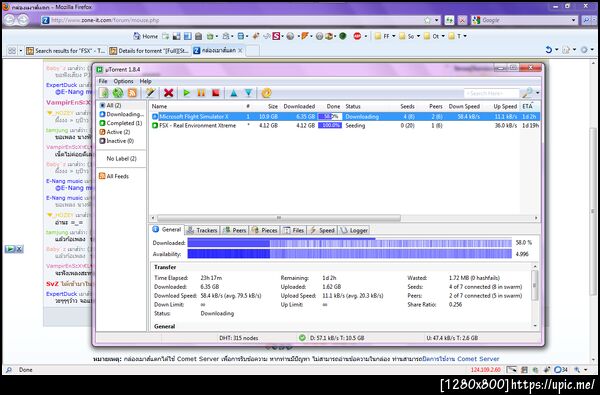The width and height of the screenshot is (600, 395).
Task: Open All Feeds in sidebar
Action: pos(114,176)
